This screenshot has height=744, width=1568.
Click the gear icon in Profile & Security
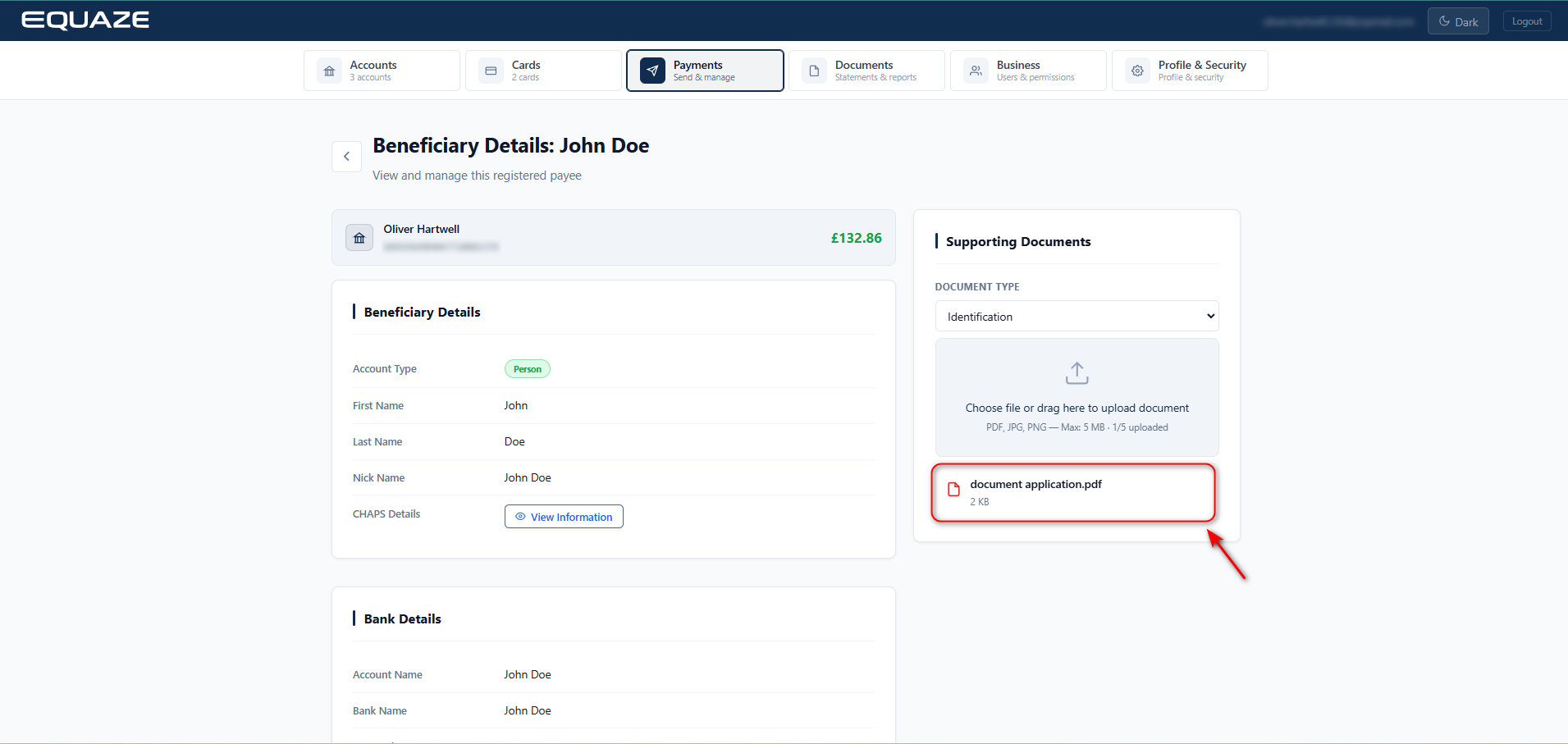pos(1137,71)
